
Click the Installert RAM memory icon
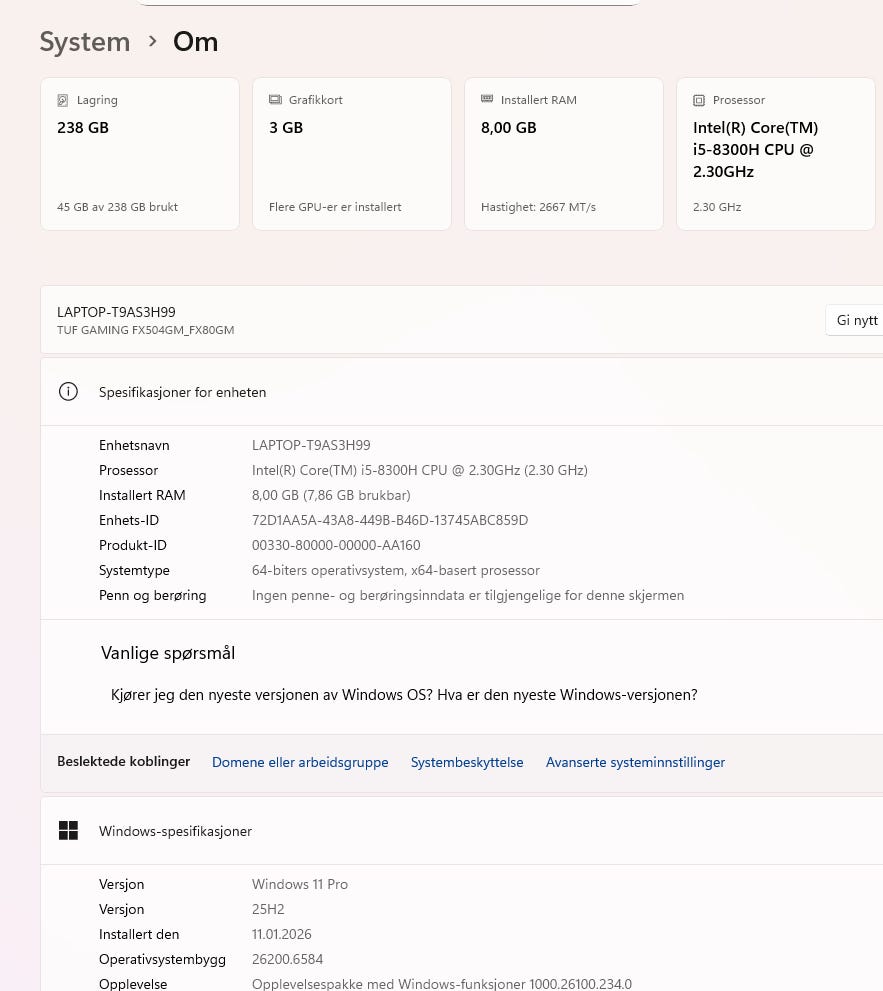click(x=487, y=100)
